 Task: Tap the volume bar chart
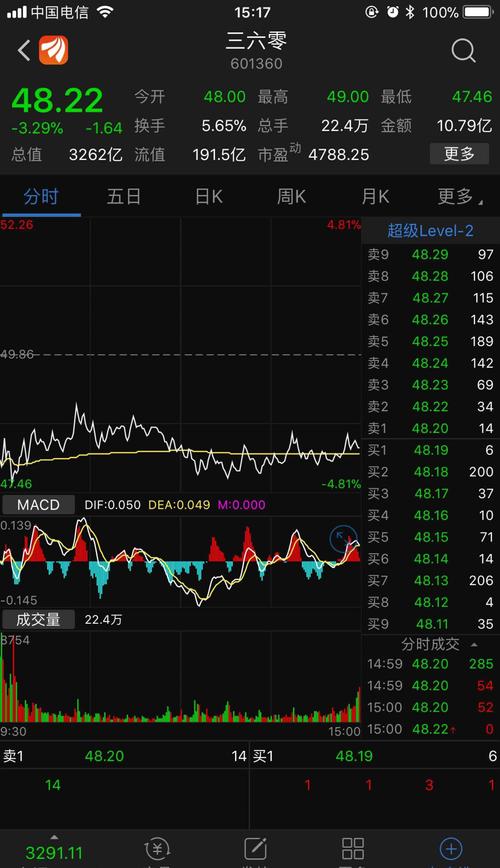pyautogui.click(x=181, y=676)
